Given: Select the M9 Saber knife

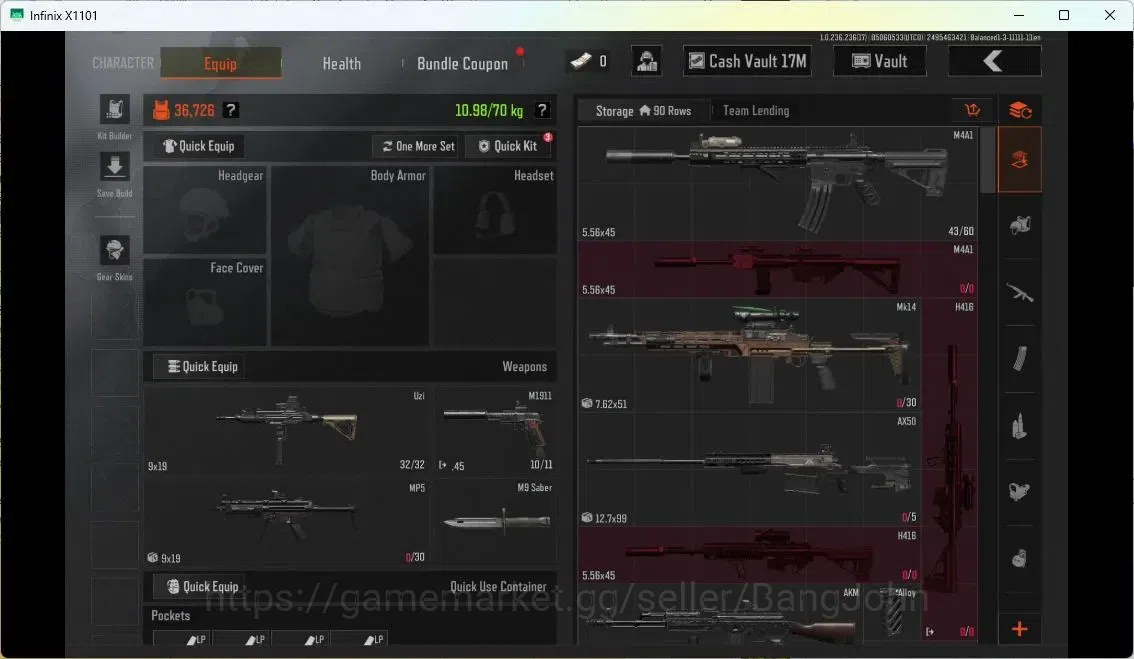Looking at the screenshot, I should (x=495, y=523).
